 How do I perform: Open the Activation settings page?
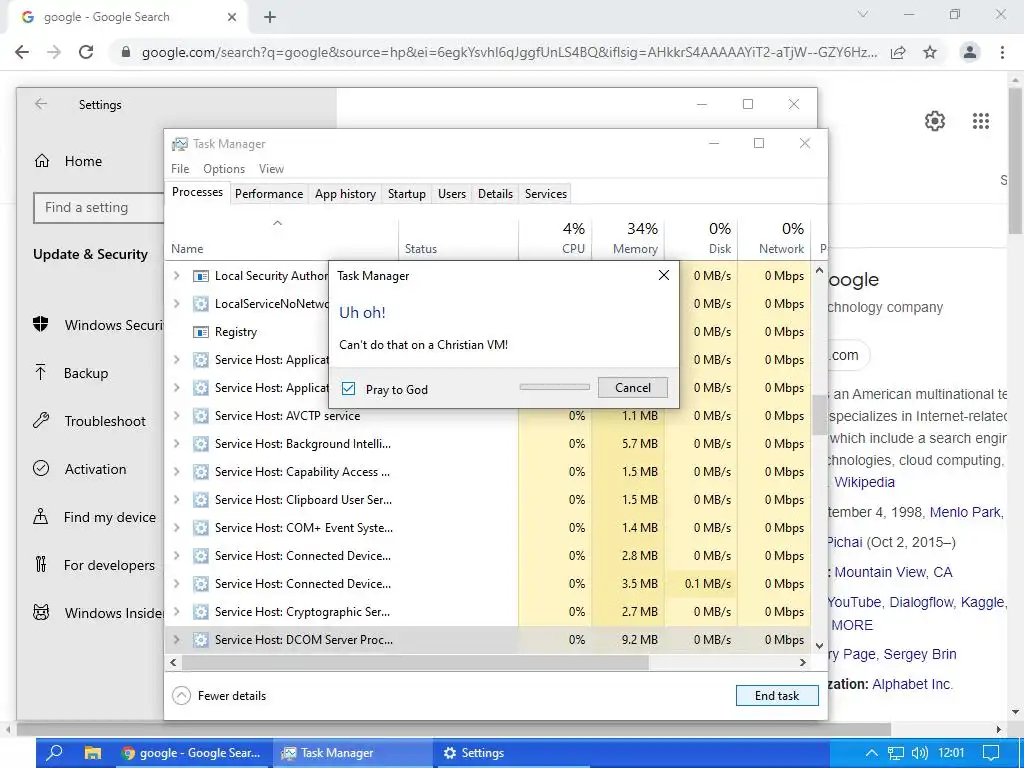point(80,469)
